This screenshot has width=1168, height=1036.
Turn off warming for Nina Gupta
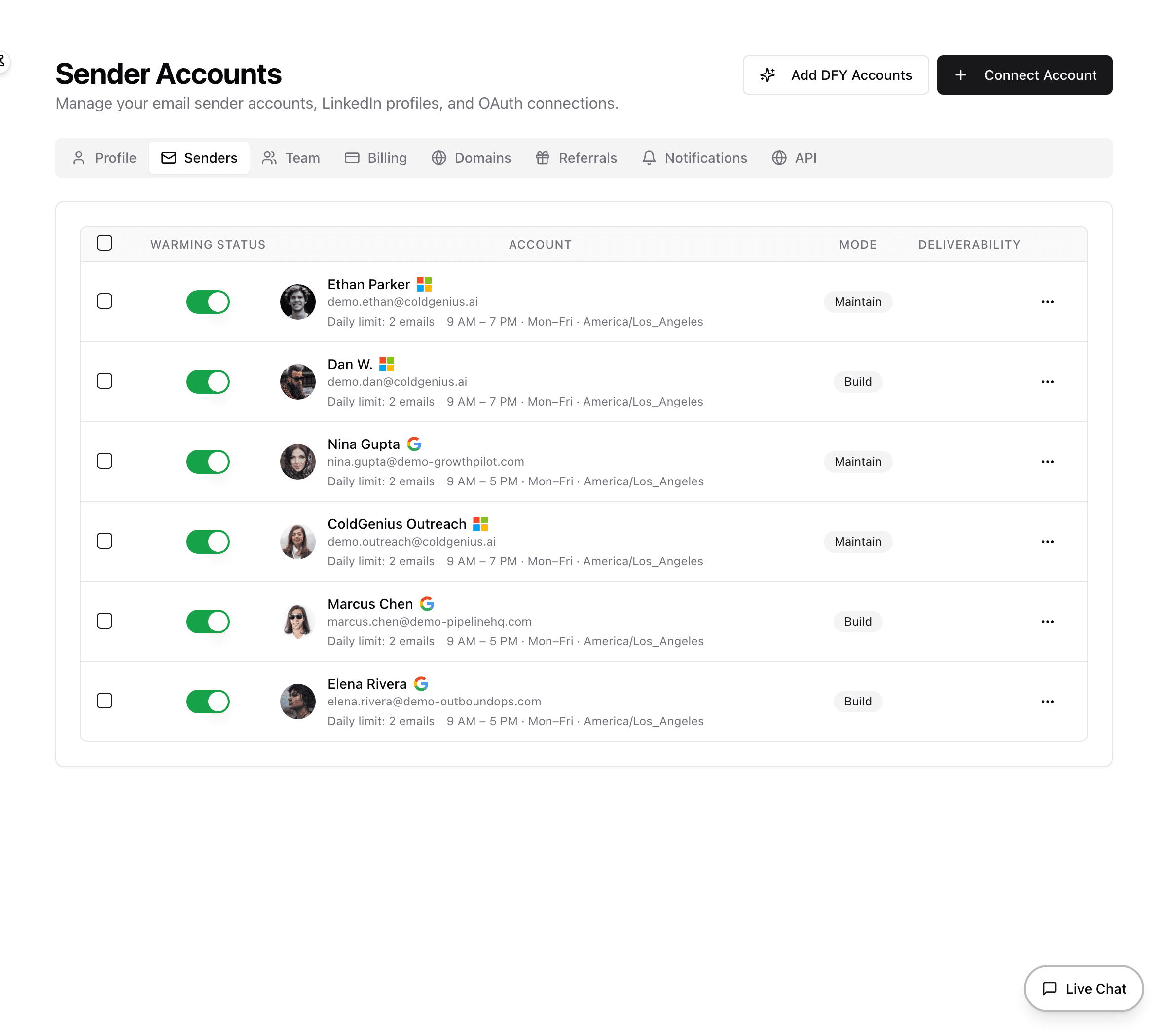point(208,462)
